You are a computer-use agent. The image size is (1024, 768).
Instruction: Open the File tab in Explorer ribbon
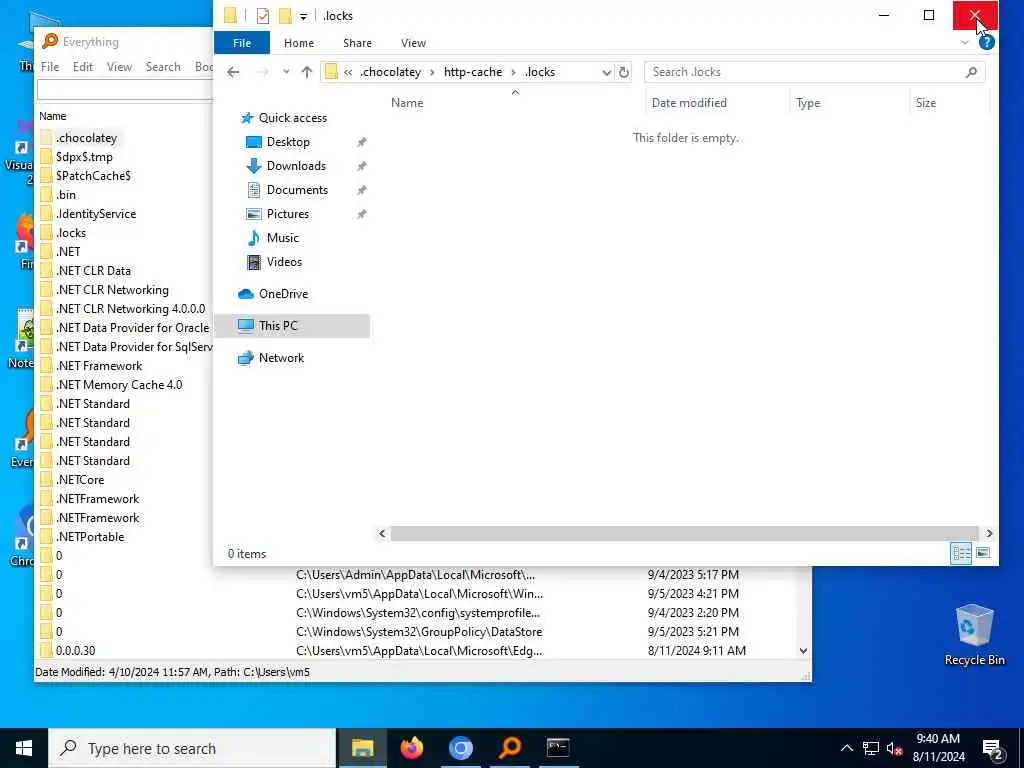[242, 43]
